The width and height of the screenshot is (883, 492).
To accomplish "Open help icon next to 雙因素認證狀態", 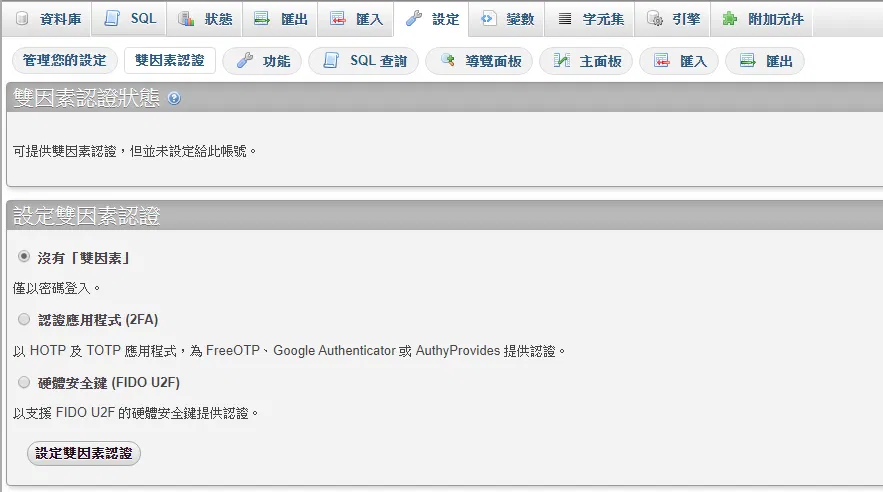I will tap(175, 99).
